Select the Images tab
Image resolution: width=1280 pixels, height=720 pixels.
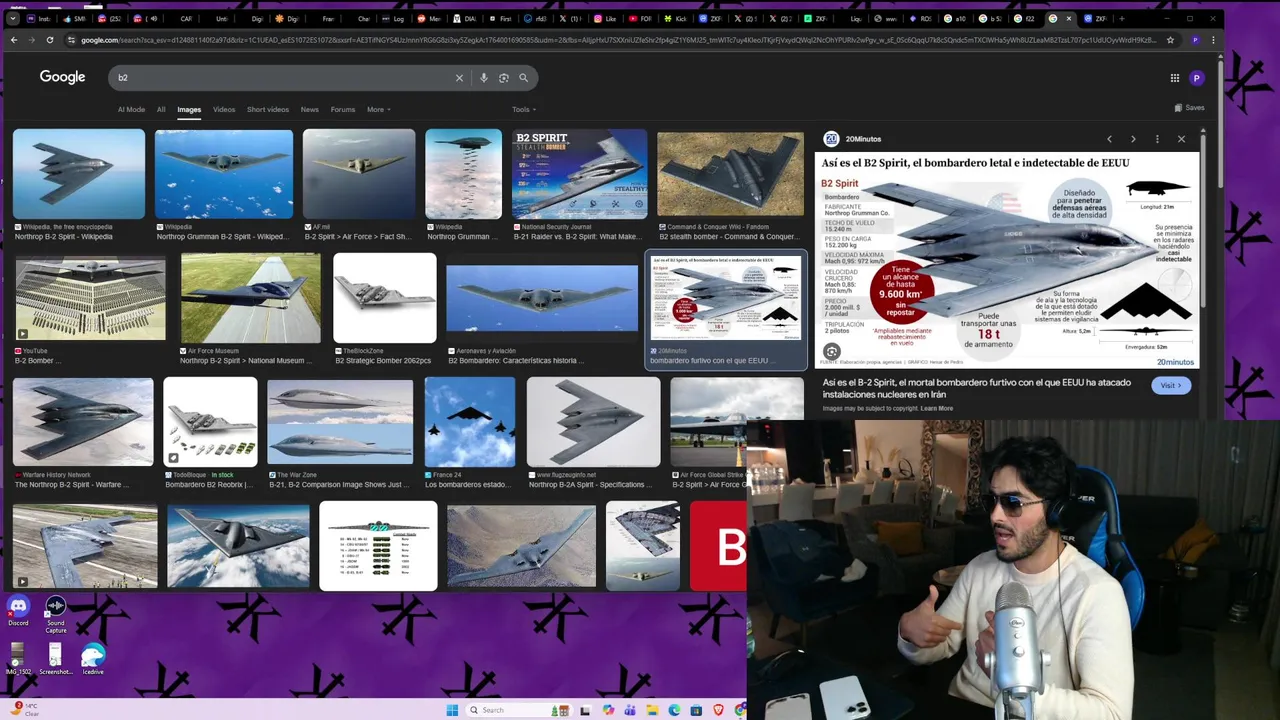(x=189, y=109)
